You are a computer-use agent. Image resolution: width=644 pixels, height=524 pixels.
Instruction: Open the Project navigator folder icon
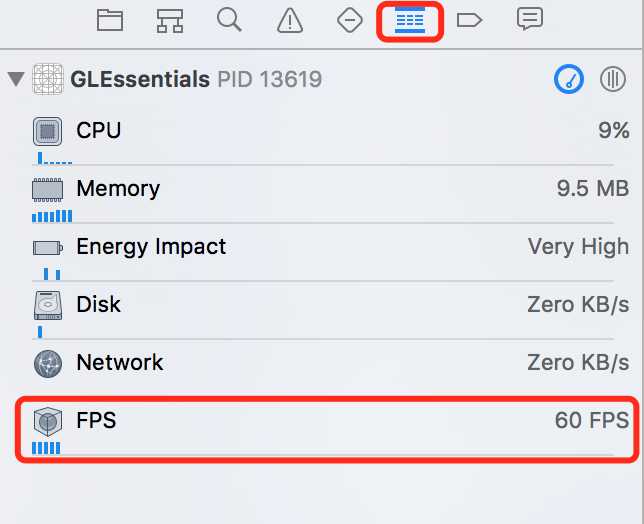(x=110, y=20)
